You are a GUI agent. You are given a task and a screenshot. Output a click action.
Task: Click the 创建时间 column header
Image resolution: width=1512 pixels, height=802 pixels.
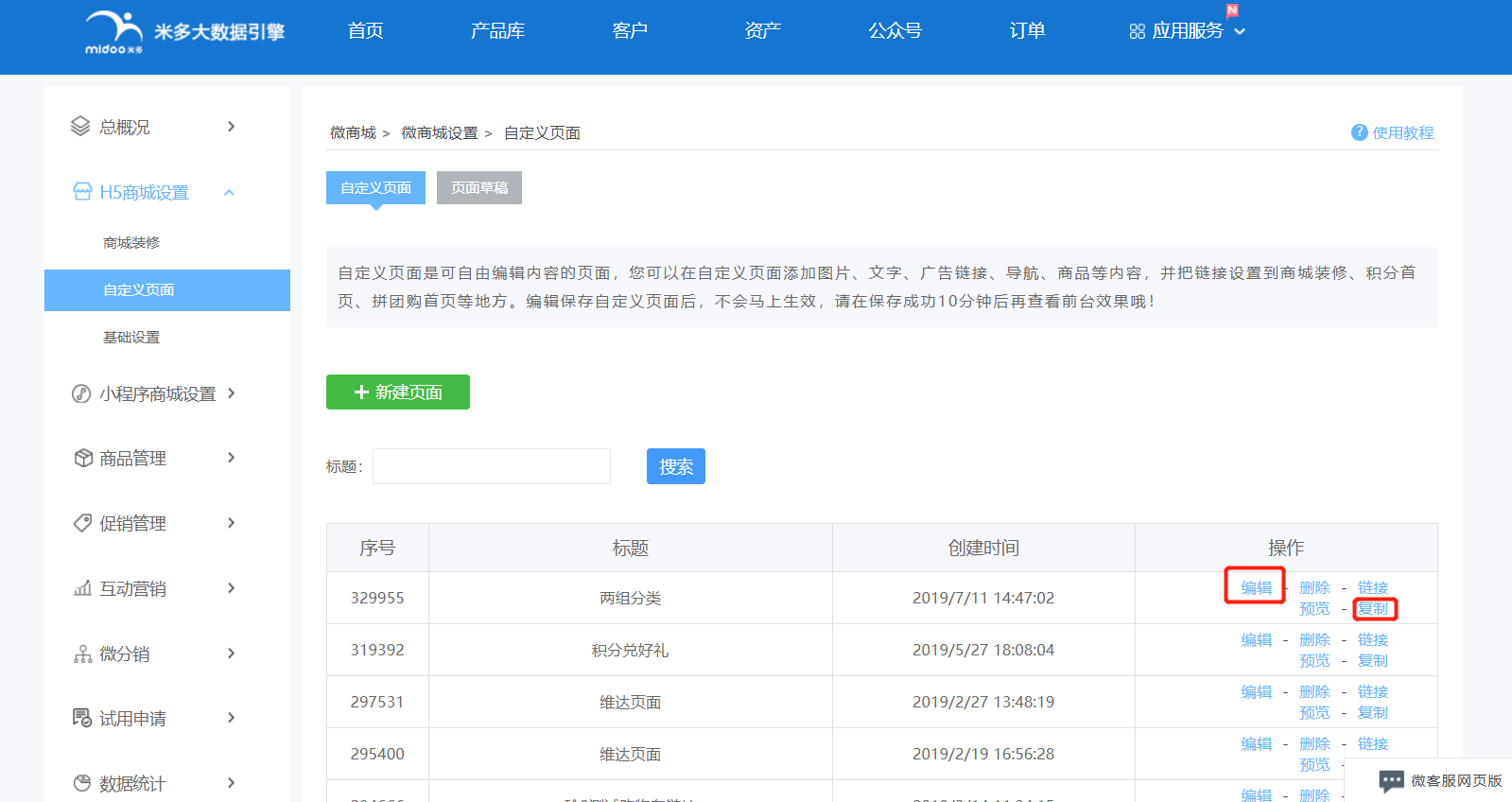[983, 548]
